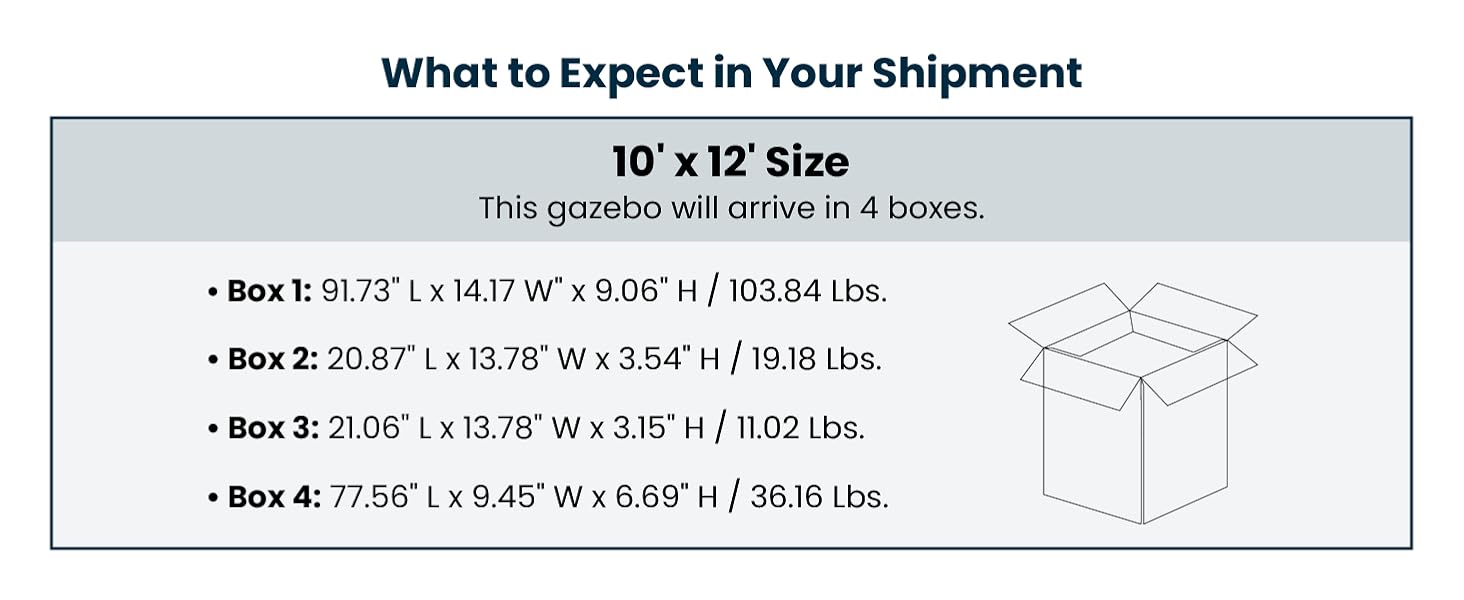Click "This gazebo will arrive in 4 boxes" text

(731, 209)
